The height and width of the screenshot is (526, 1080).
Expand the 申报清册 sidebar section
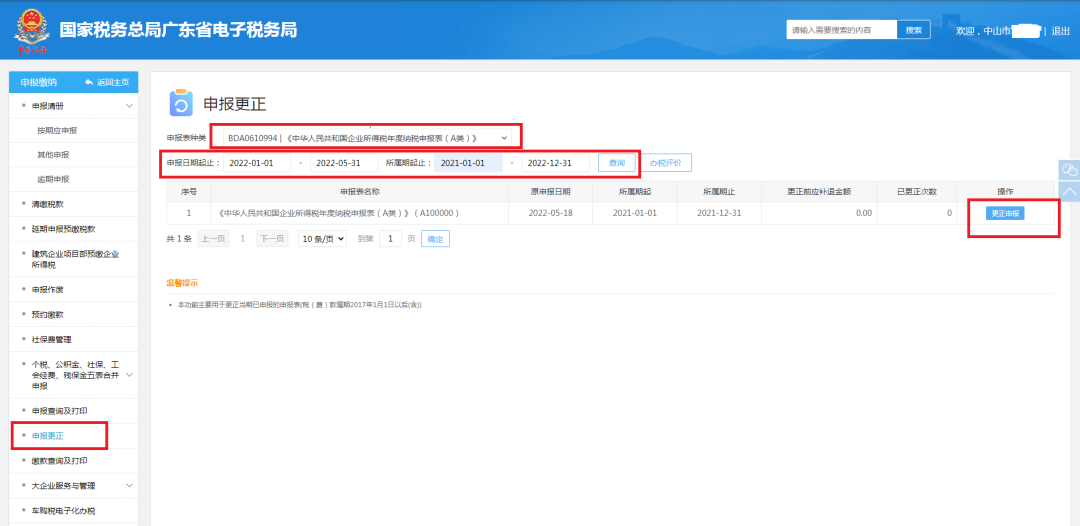[129, 105]
